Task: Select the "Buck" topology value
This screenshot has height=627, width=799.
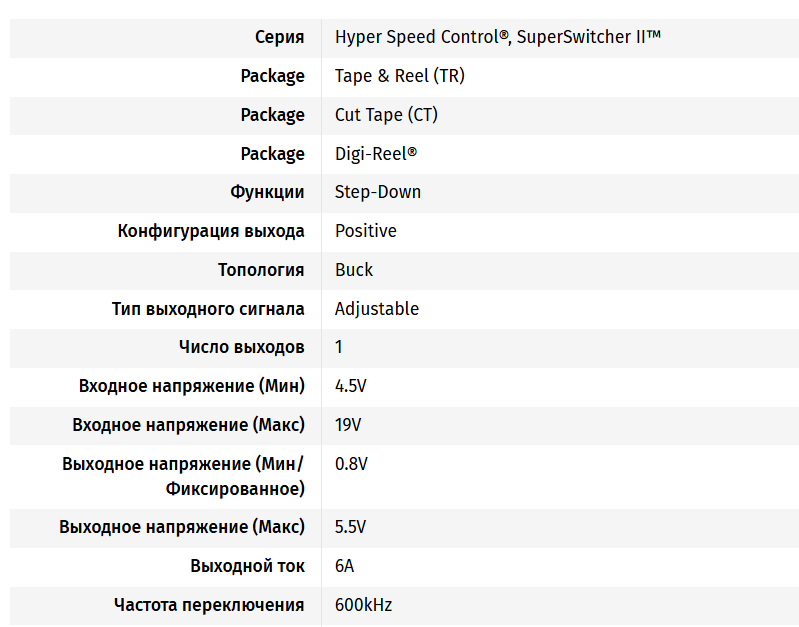Action: pos(354,270)
